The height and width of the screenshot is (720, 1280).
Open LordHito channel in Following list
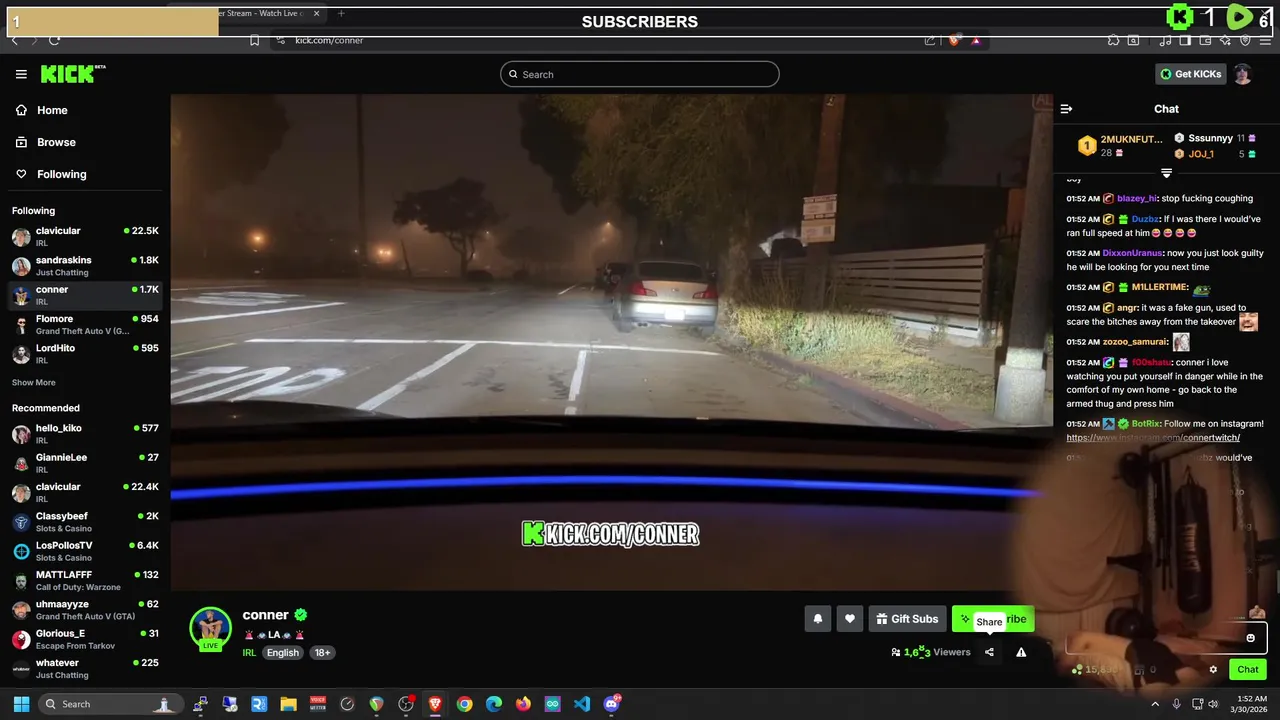[x=85, y=353]
